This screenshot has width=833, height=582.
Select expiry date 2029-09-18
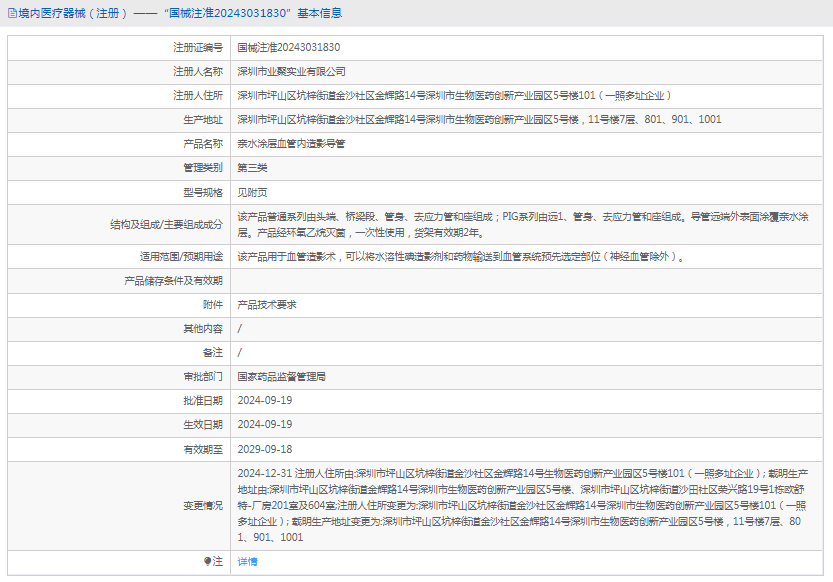click(265, 450)
